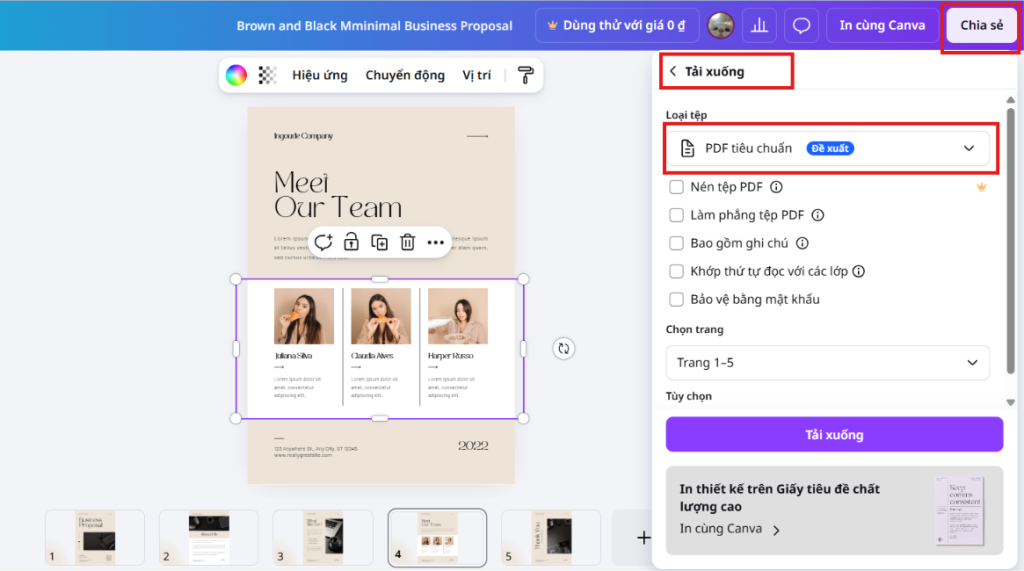Duplicate the selected element
The image size is (1024, 571).
[379, 242]
